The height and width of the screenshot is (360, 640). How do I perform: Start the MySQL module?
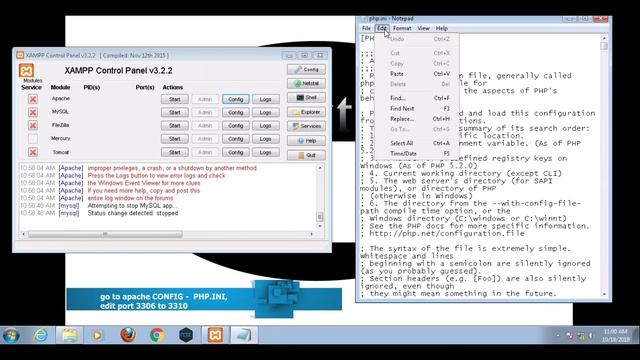click(175, 112)
